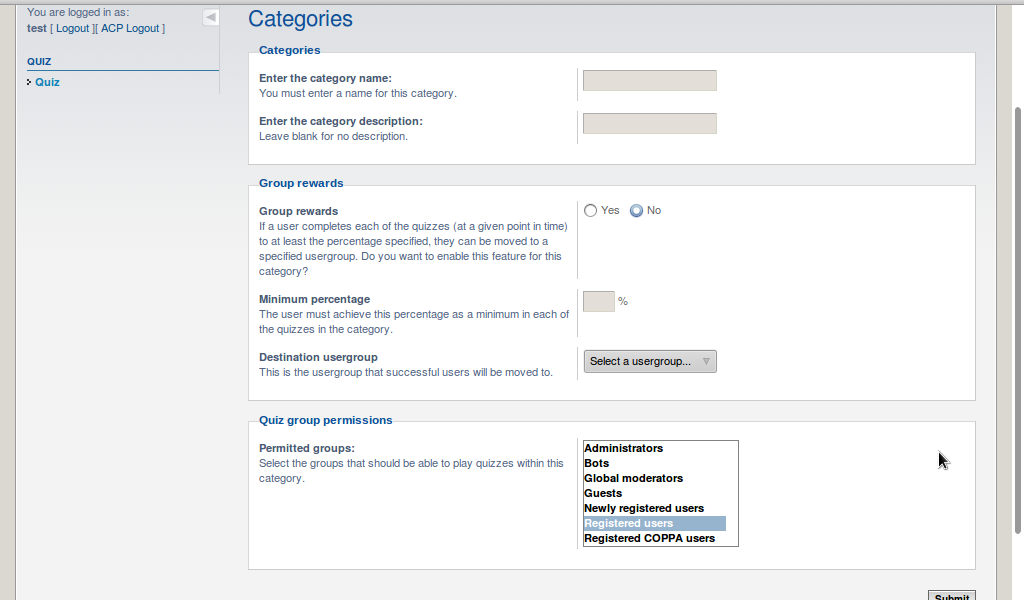
Task: Click the Logout link
Action: (x=72, y=28)
